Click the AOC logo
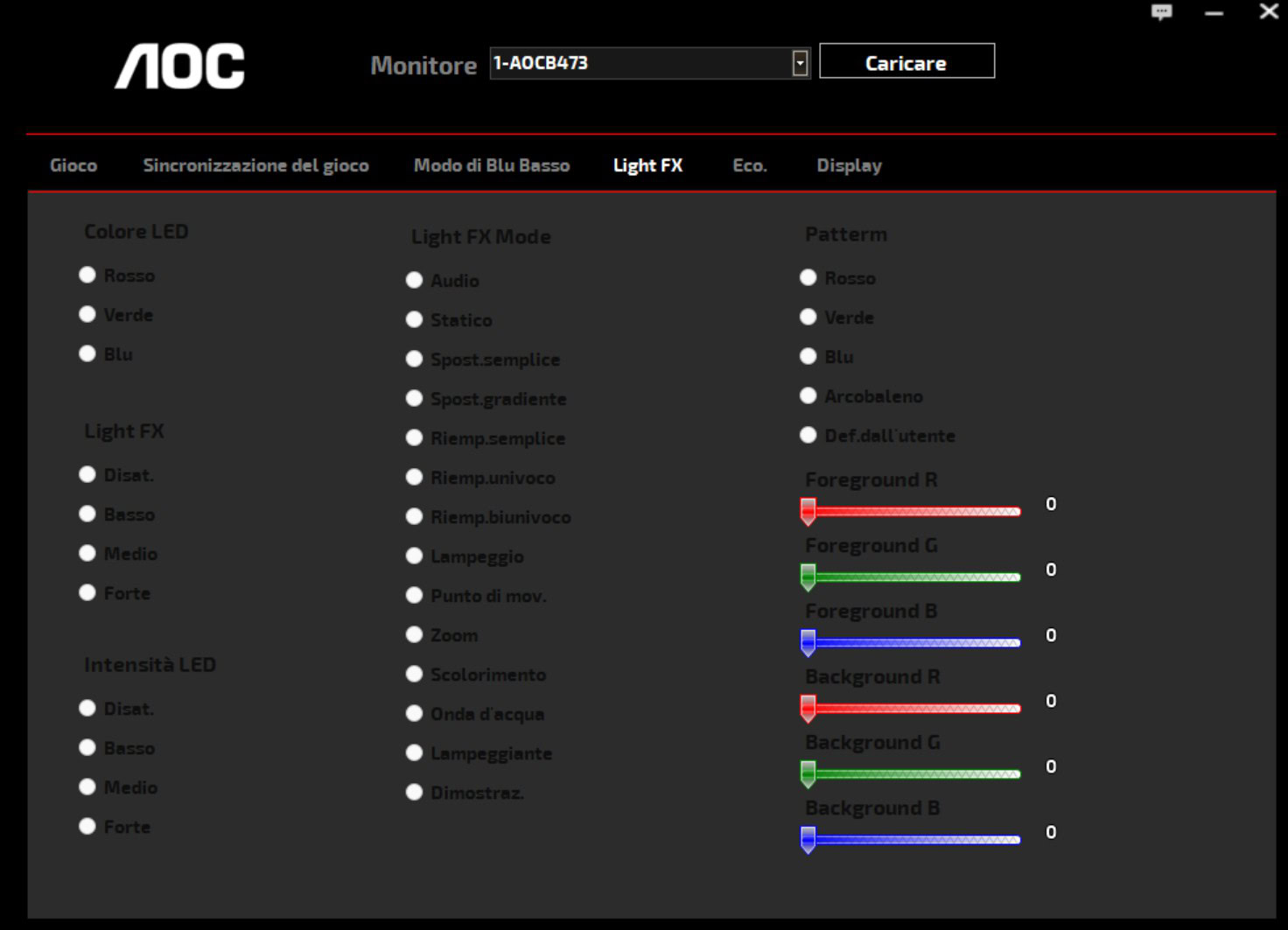 click(x=180, y=66)
